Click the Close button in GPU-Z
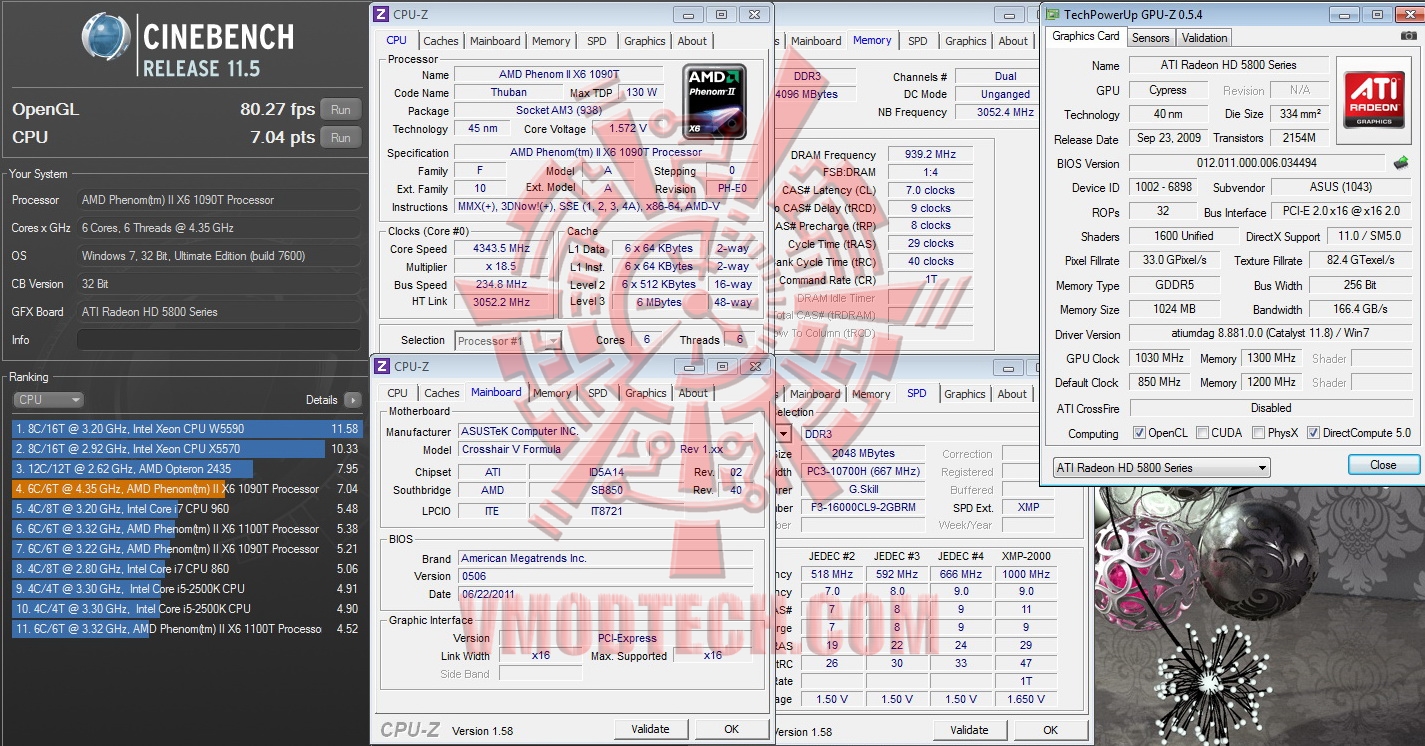This screenshot has height=746, width=1425. coord(1384,465)
